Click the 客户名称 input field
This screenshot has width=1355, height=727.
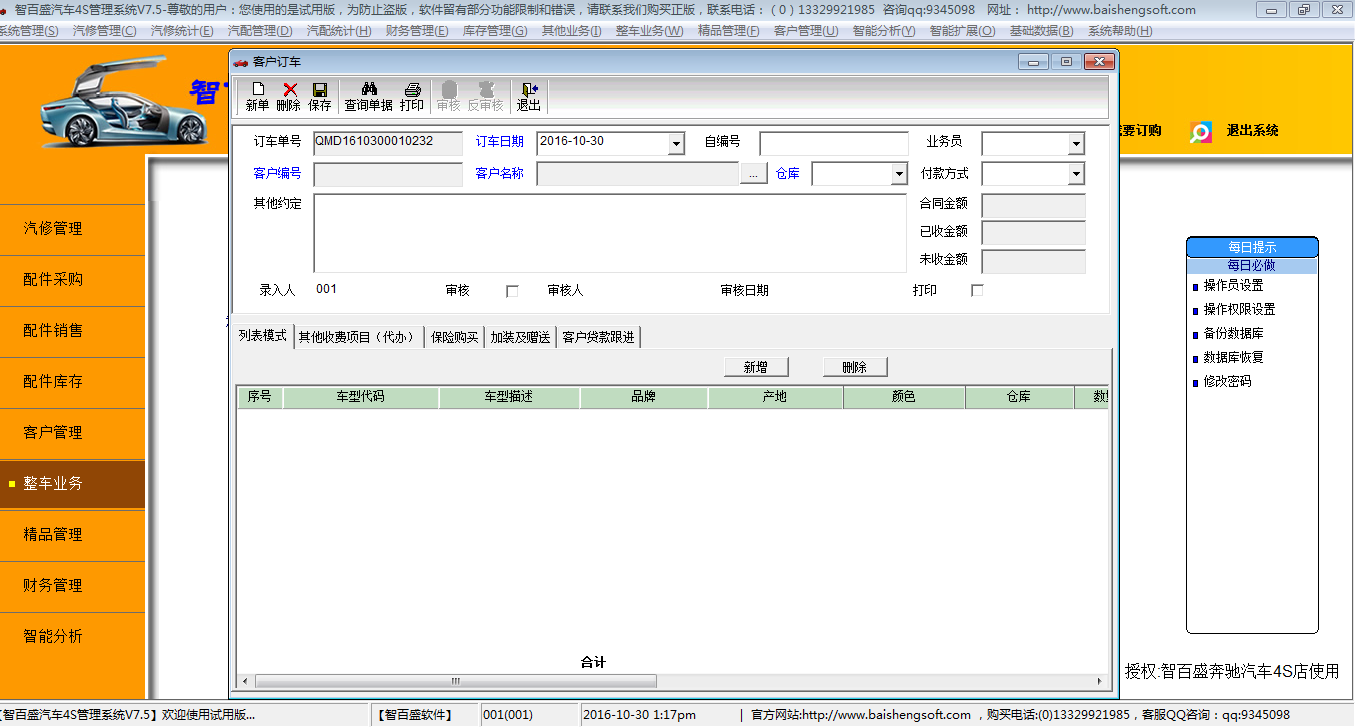click(x=638, y=174)
